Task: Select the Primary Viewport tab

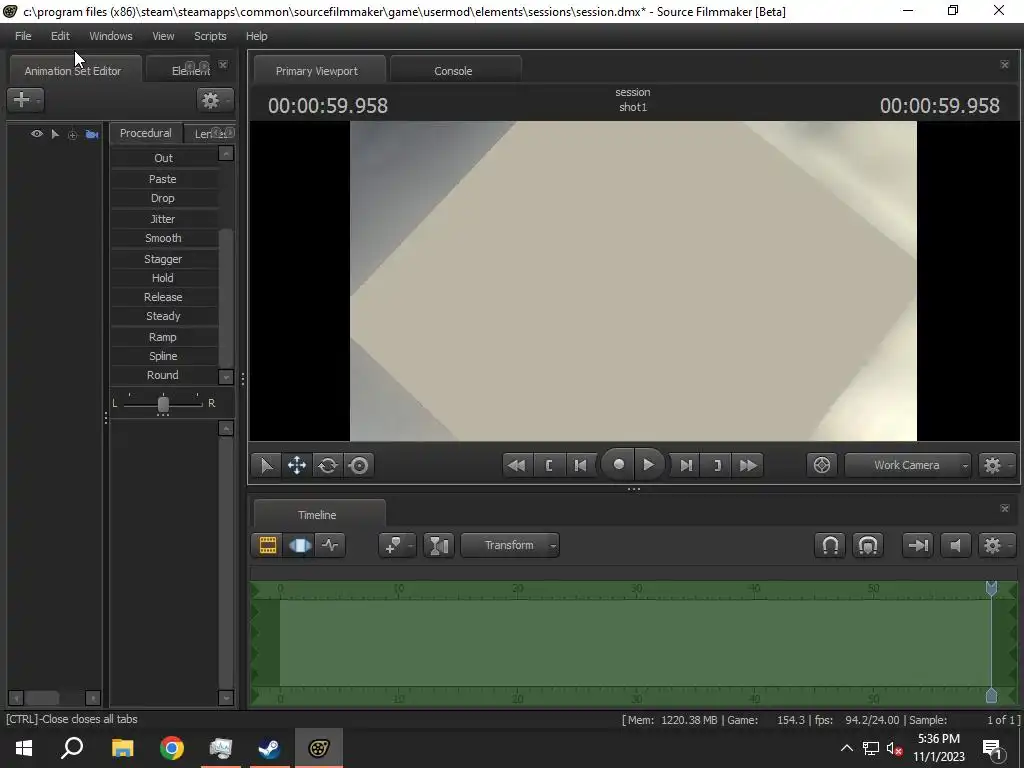Action: (317, 71)
